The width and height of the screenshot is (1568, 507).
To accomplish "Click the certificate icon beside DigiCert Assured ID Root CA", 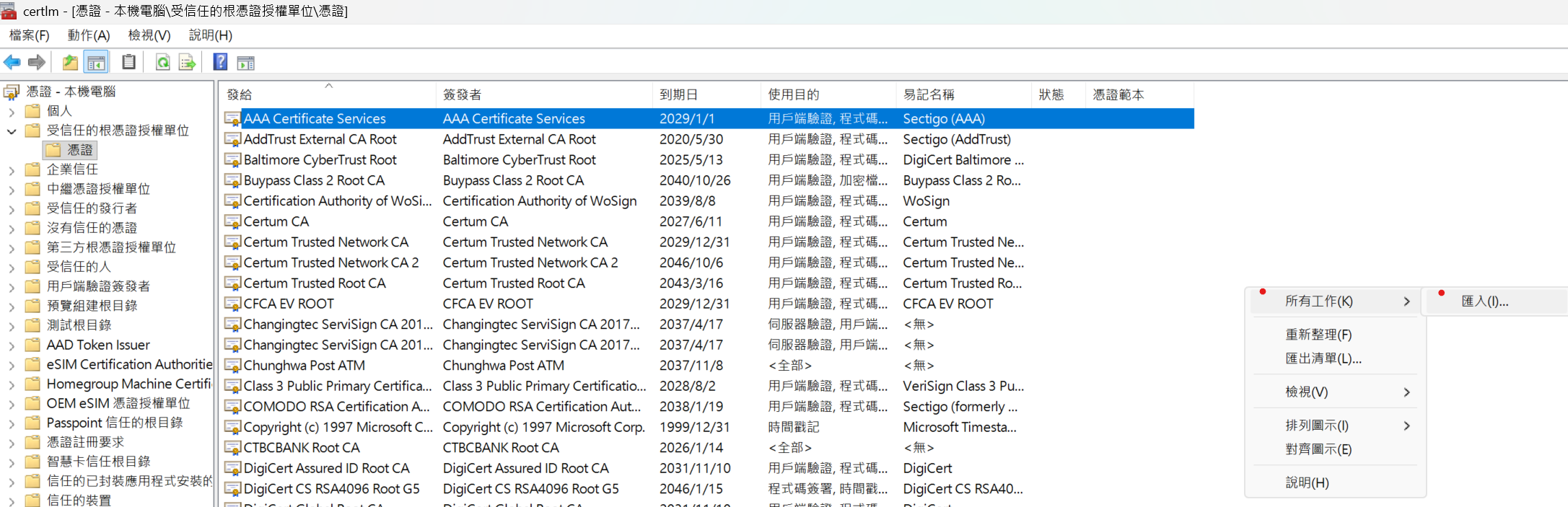I will pos(232,468).
